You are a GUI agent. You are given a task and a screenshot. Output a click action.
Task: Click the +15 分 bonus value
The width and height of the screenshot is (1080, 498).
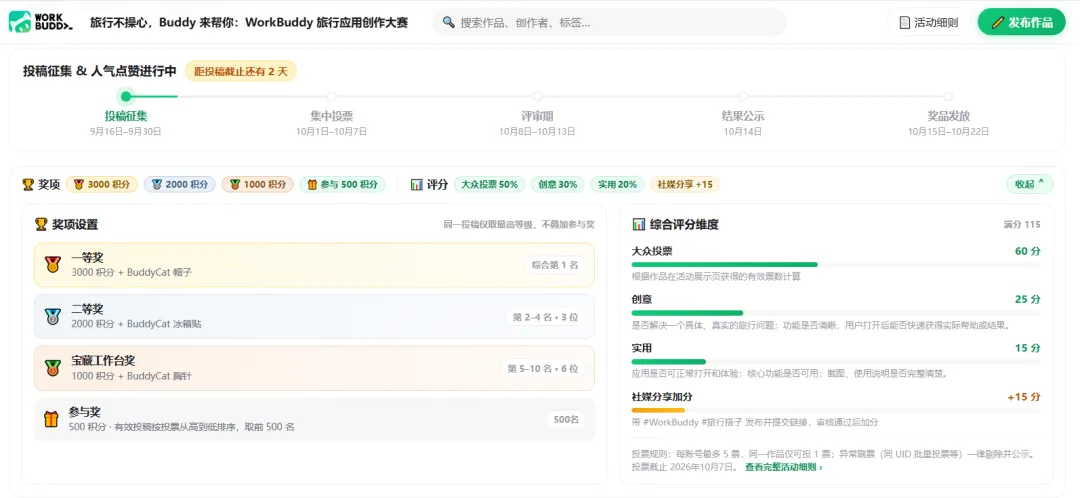pos(1024,397)
